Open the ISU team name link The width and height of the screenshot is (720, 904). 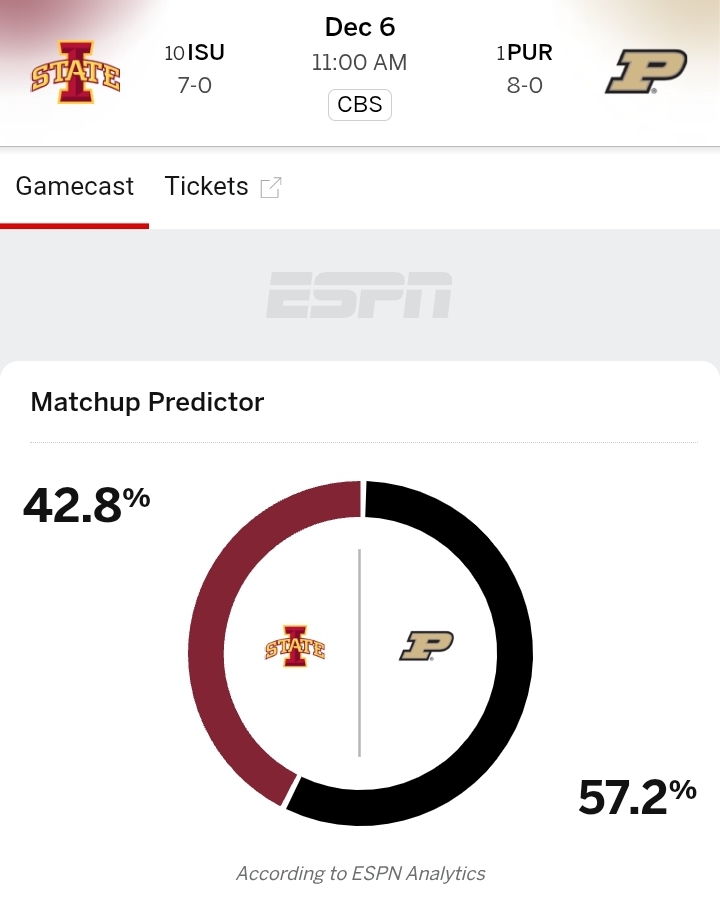pyautogui.click(x=205, y=53)
